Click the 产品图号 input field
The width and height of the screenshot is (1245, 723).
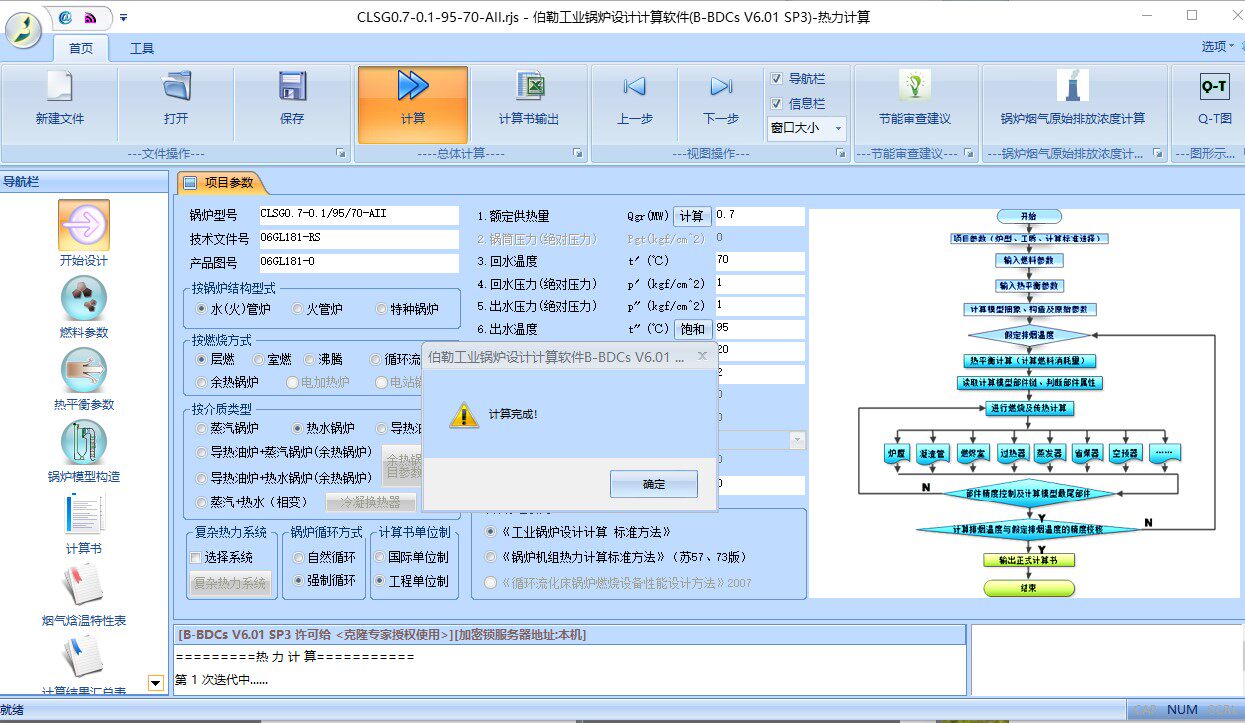click(x=358, y=263)
